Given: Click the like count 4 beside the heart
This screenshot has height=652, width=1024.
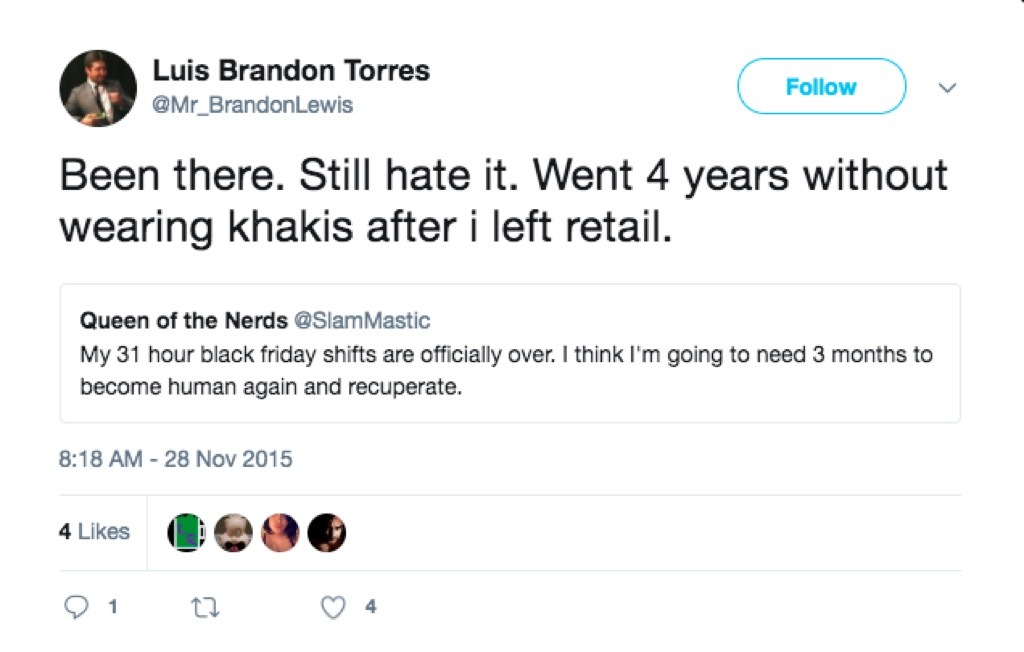Looking at the screenshot, I should click(x=371, y=606).
